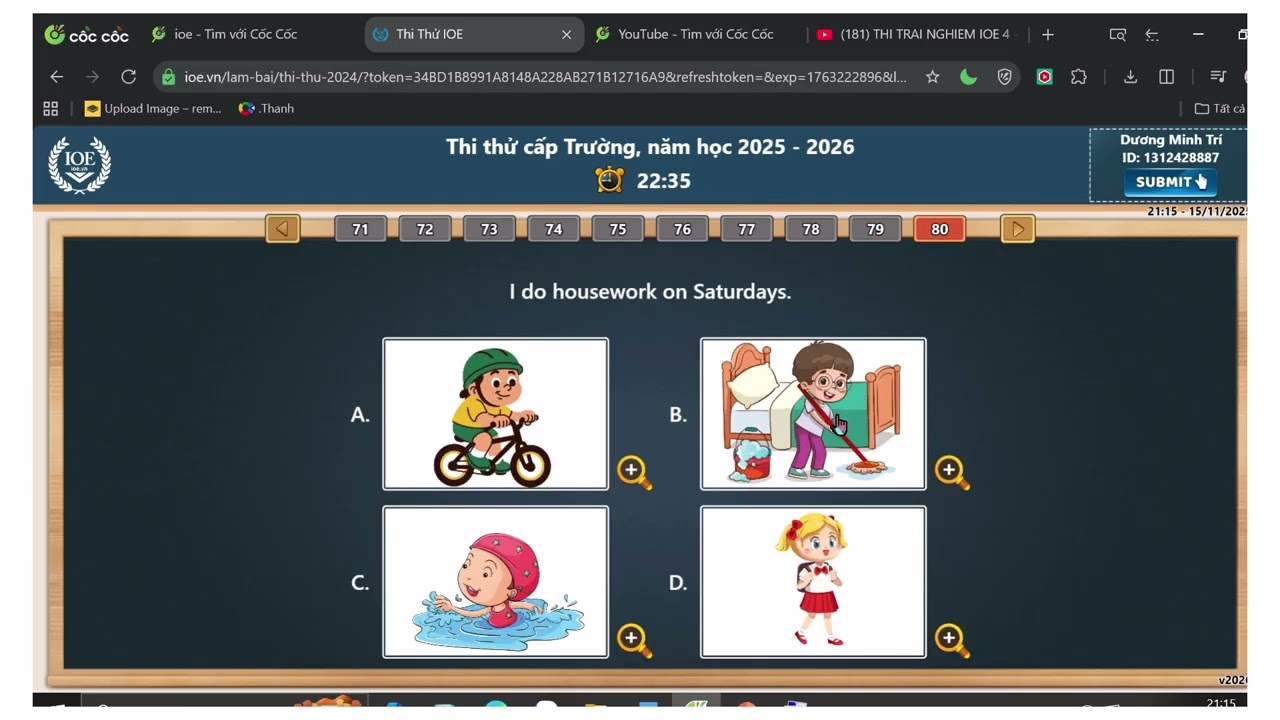Close the 'Thi Thử IOE' tab

point(566,34)
